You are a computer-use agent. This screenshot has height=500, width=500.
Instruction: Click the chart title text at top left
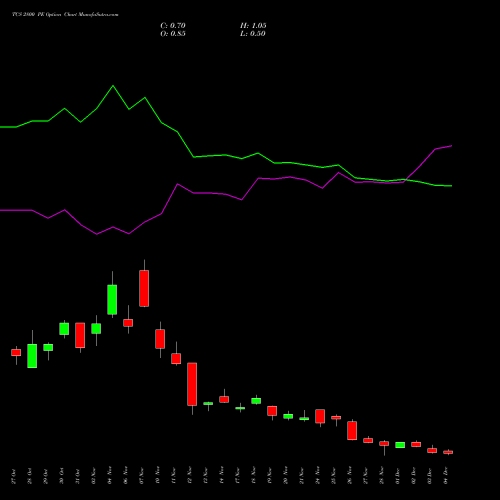(65, 15)
